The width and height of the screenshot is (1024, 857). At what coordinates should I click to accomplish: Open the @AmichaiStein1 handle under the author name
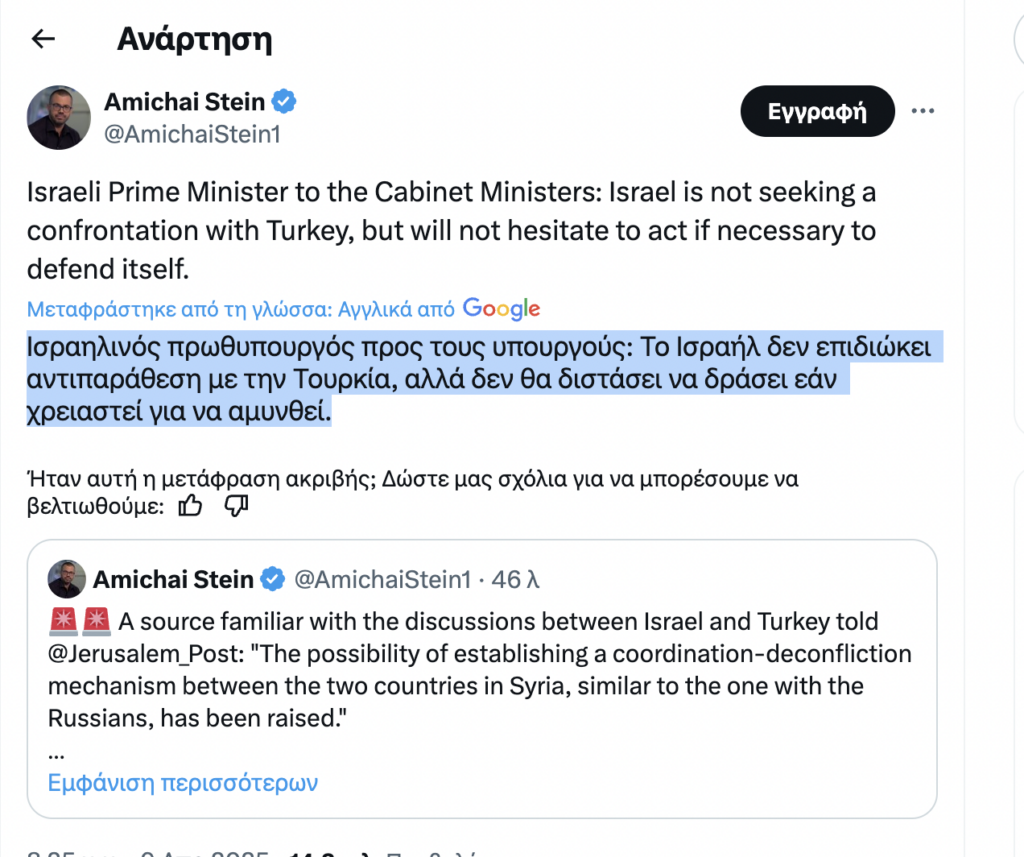pos(192,134)
